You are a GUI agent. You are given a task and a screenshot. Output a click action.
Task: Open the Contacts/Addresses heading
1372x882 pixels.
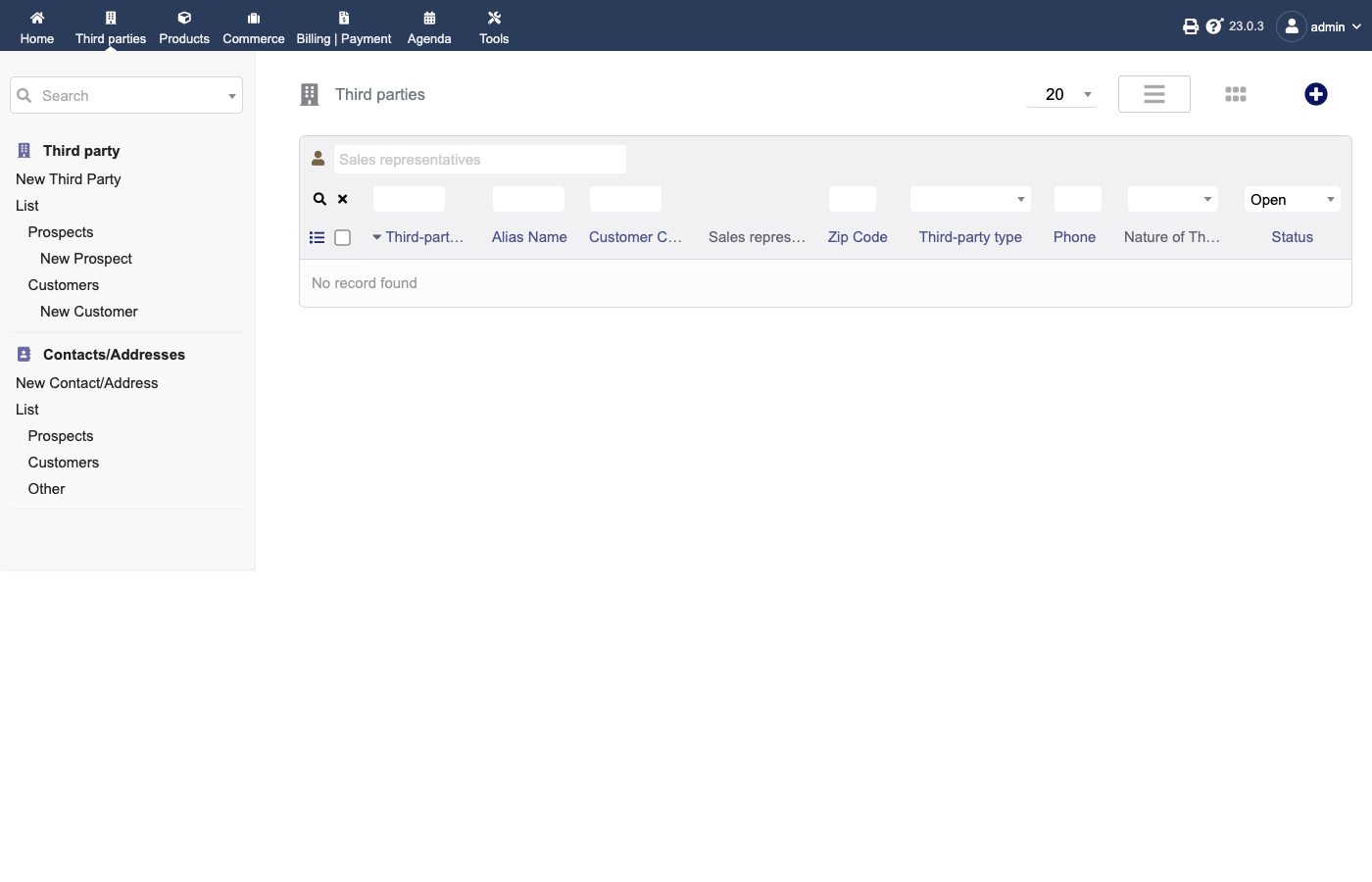(x=114, y=355)
